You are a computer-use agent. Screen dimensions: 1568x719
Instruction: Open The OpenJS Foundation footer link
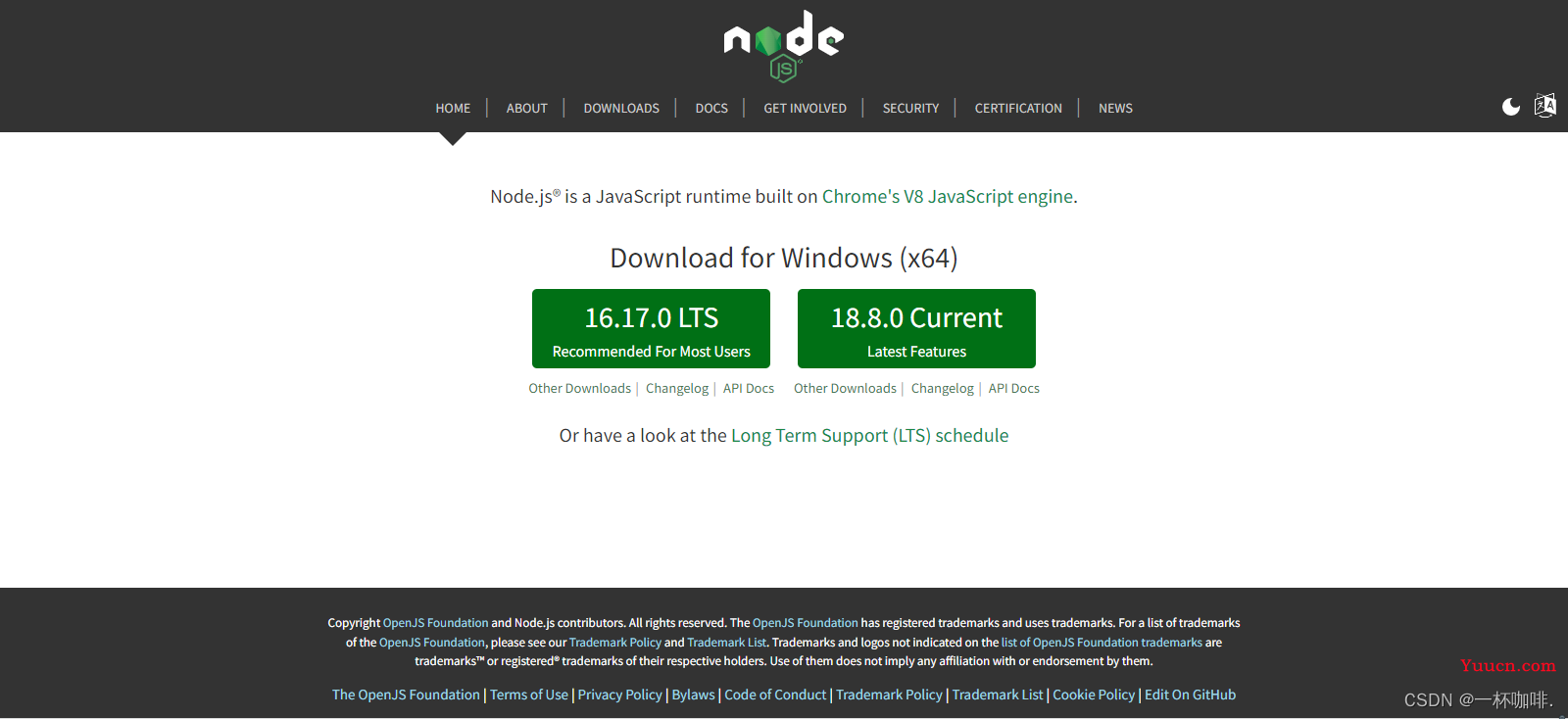pyautogui.click(x=406, y=695)
